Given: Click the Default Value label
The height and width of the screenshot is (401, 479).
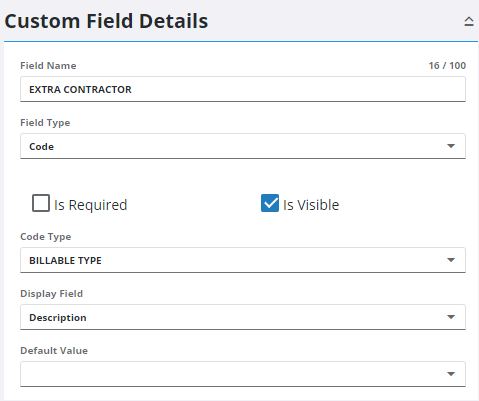Looking at the screenshot, I should (x=54, y=351).
